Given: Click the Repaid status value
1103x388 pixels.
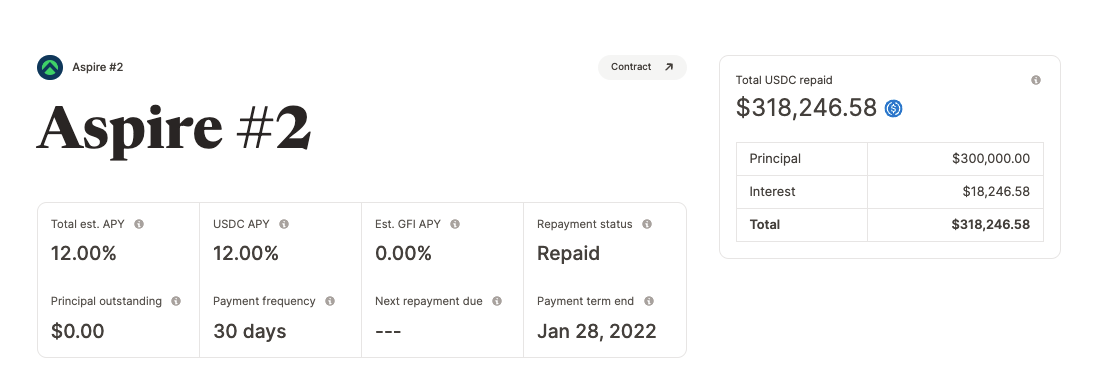Looking at the screenshot, I should click(x=568, y=254).
